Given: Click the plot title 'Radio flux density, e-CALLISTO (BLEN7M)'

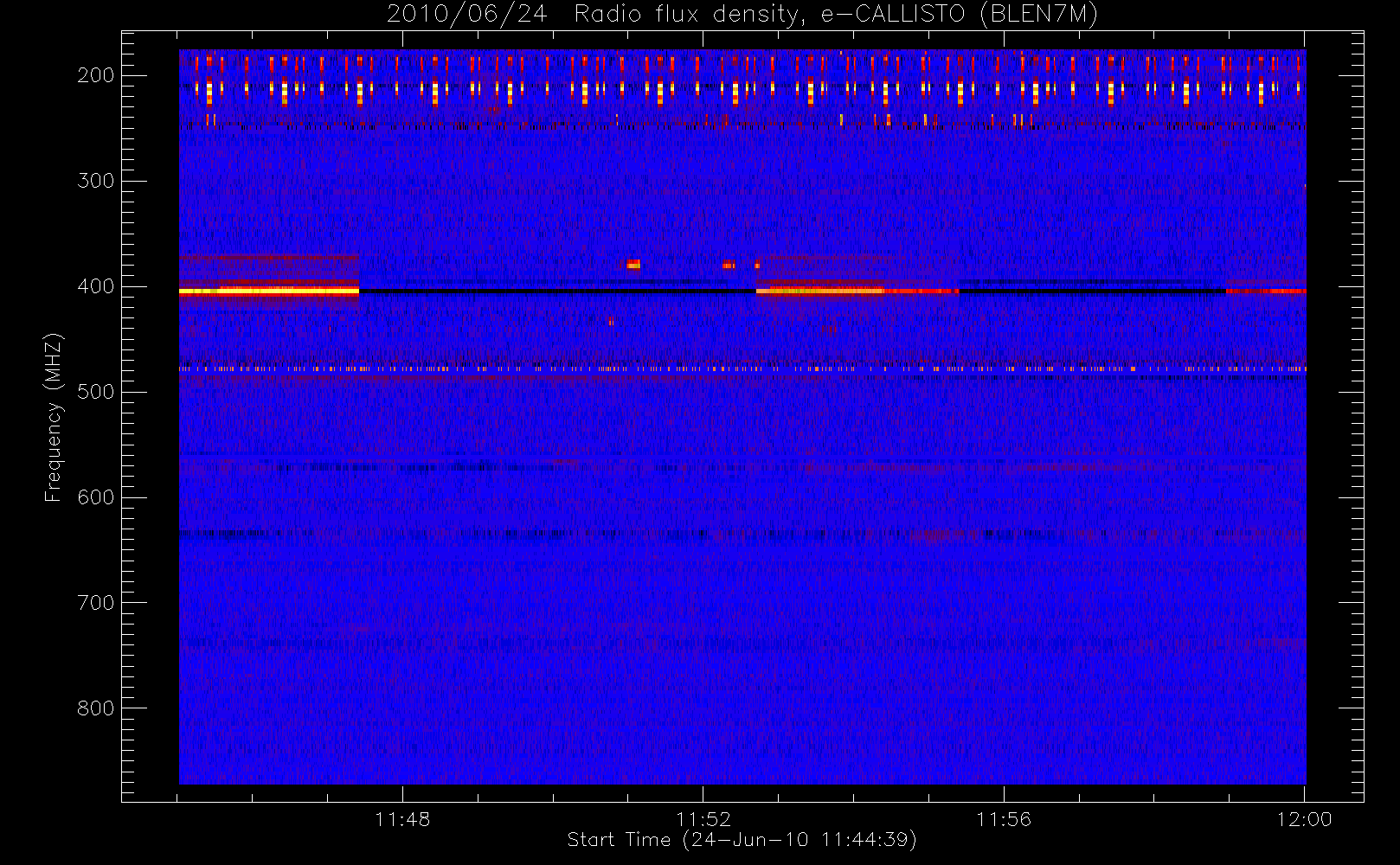Looking at the screenshot, I should [836, 15].
